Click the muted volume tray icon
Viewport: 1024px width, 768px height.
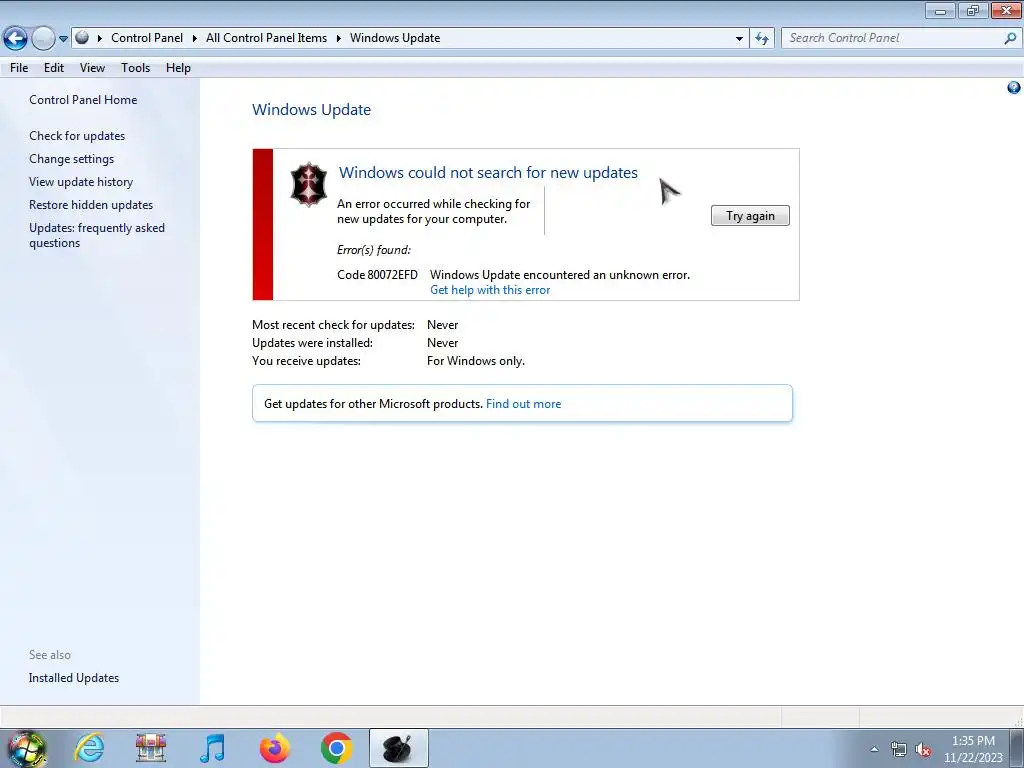[x=923, y=749]
